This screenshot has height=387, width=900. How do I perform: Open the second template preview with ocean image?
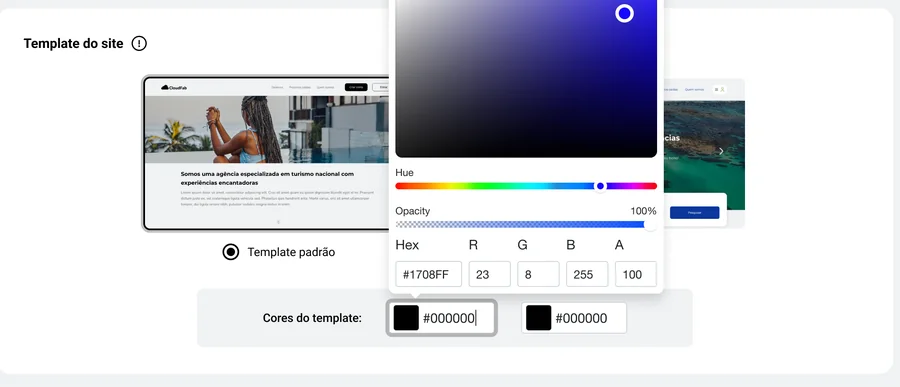pyautogui.click(x=704, y=153)
